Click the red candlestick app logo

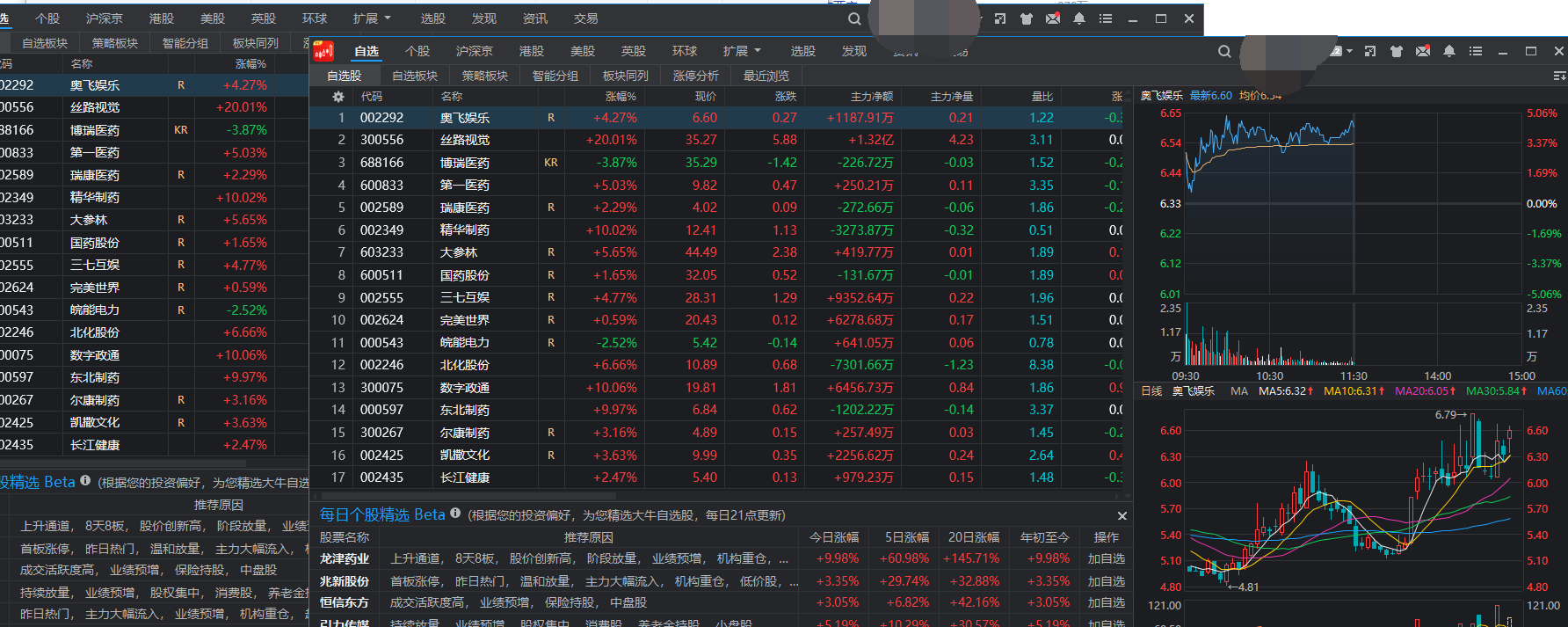coord(324,51)
